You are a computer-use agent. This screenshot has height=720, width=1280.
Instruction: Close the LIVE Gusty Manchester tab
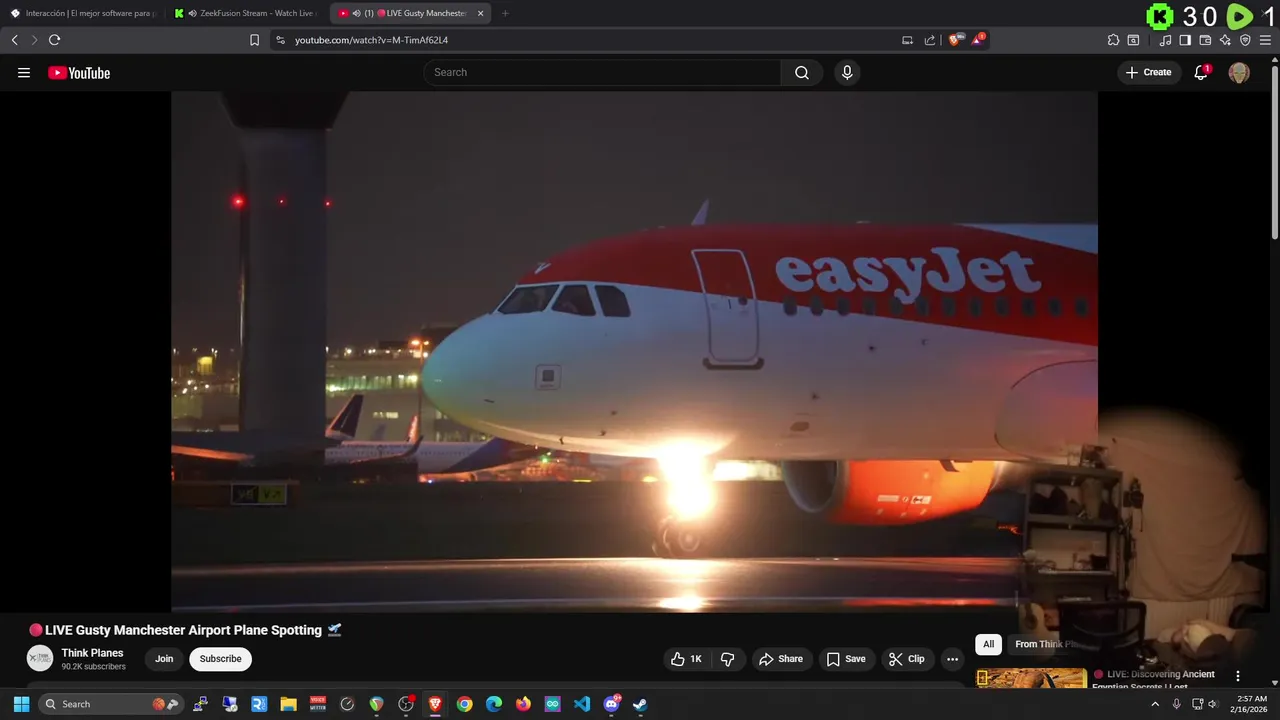480,13
